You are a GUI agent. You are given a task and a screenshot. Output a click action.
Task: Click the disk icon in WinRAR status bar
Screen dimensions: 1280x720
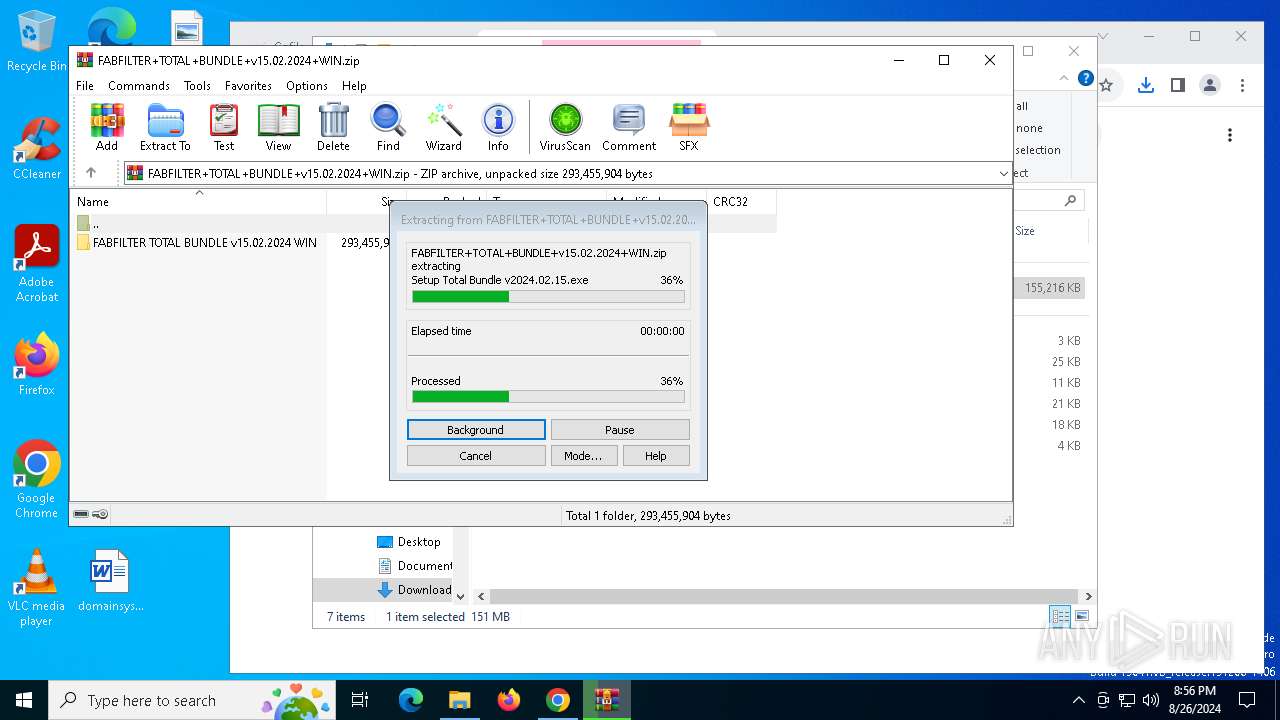tap(81, 515)
